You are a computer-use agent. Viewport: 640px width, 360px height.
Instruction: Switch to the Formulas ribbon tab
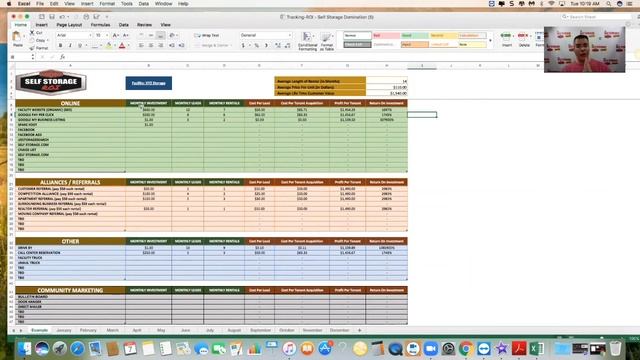click(x=100, y=25)
